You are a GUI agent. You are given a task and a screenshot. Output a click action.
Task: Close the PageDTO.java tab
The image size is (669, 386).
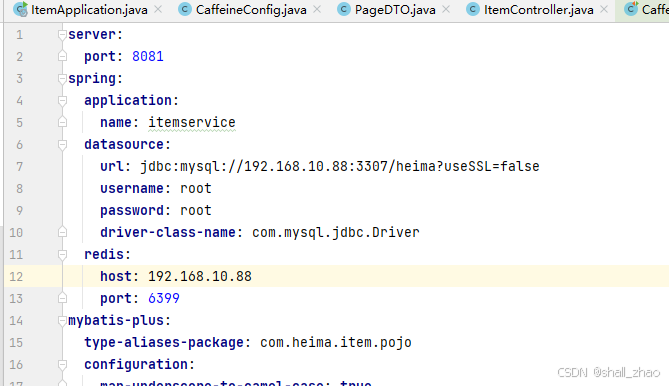[446, 9]
